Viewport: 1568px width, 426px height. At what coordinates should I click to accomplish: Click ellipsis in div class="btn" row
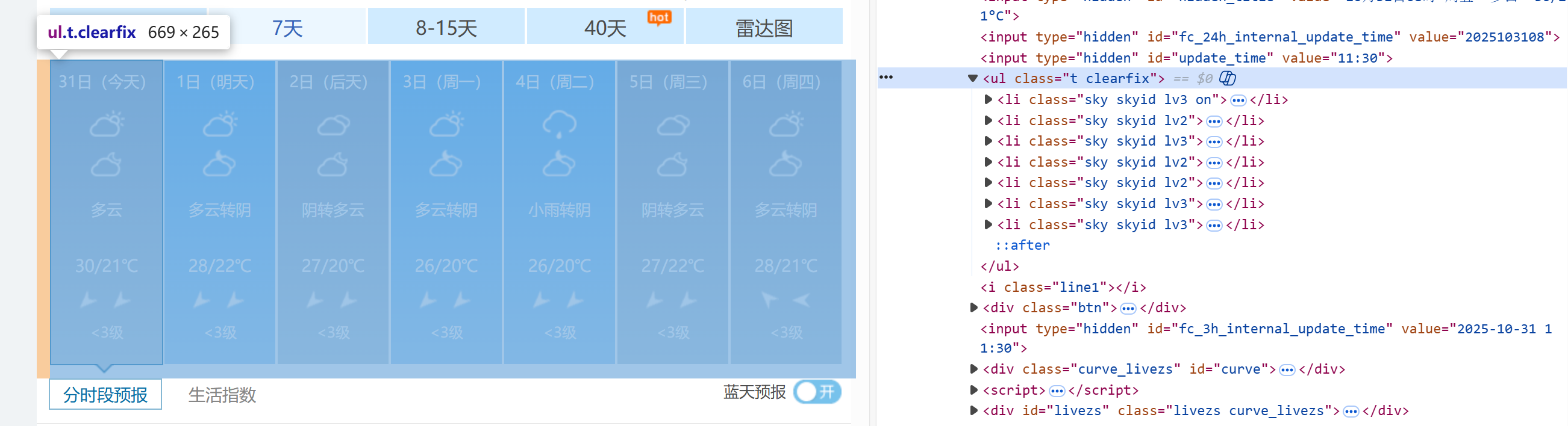tap(1128, 309)
